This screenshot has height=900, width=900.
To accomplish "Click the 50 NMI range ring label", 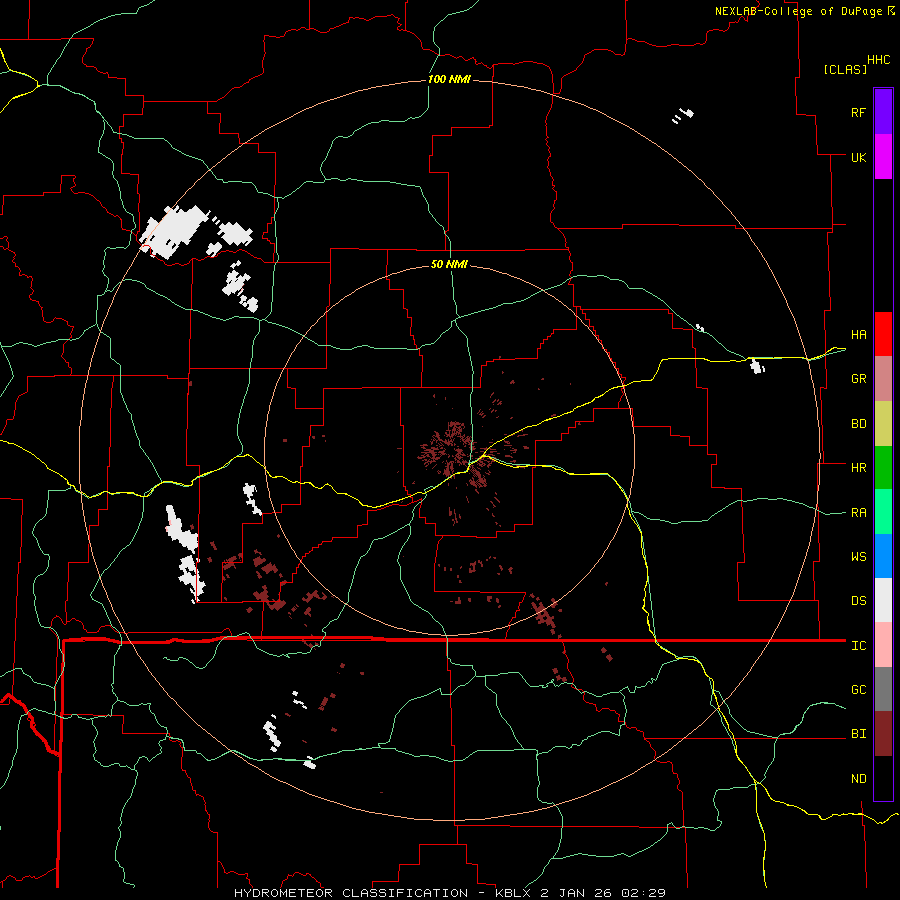I will pos(449,264).
